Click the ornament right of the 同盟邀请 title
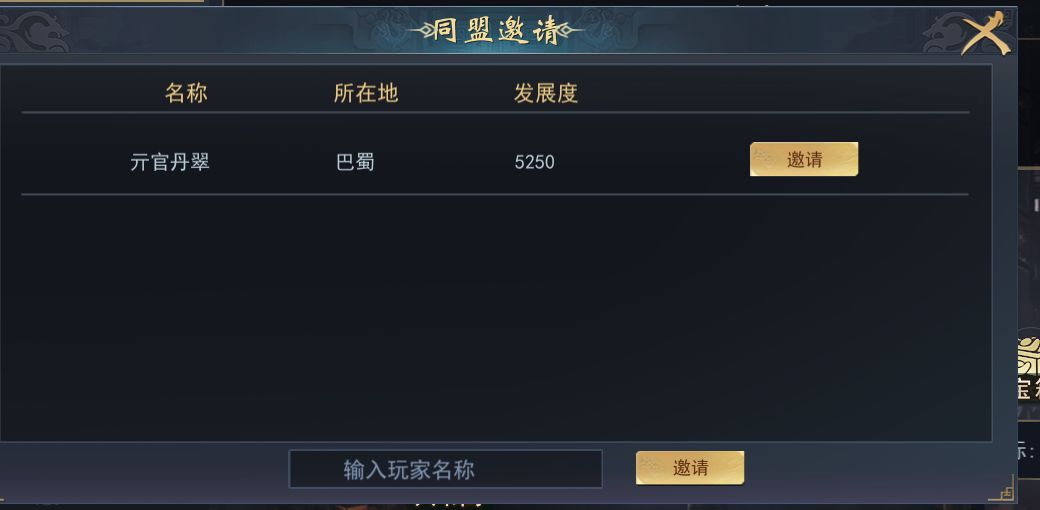Viewport: 1040px width, 510px height. coord(573,32)
